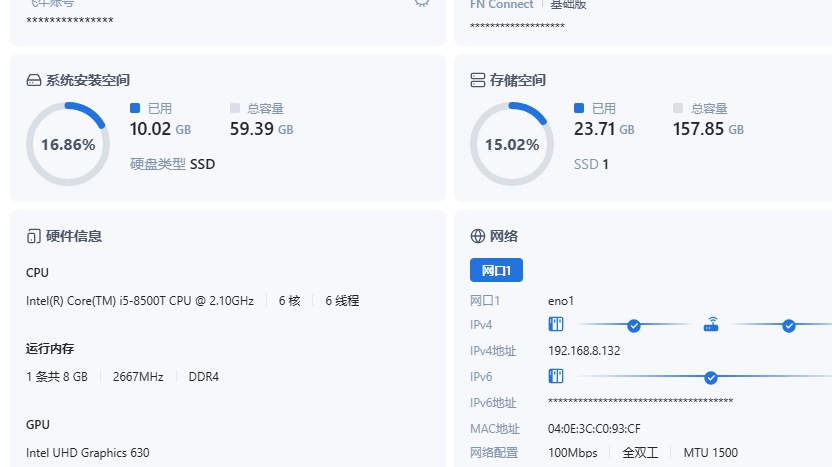832x467 pixels.
Task: Click the masked IPv6 address value
Action: click(x=640, y=401)
